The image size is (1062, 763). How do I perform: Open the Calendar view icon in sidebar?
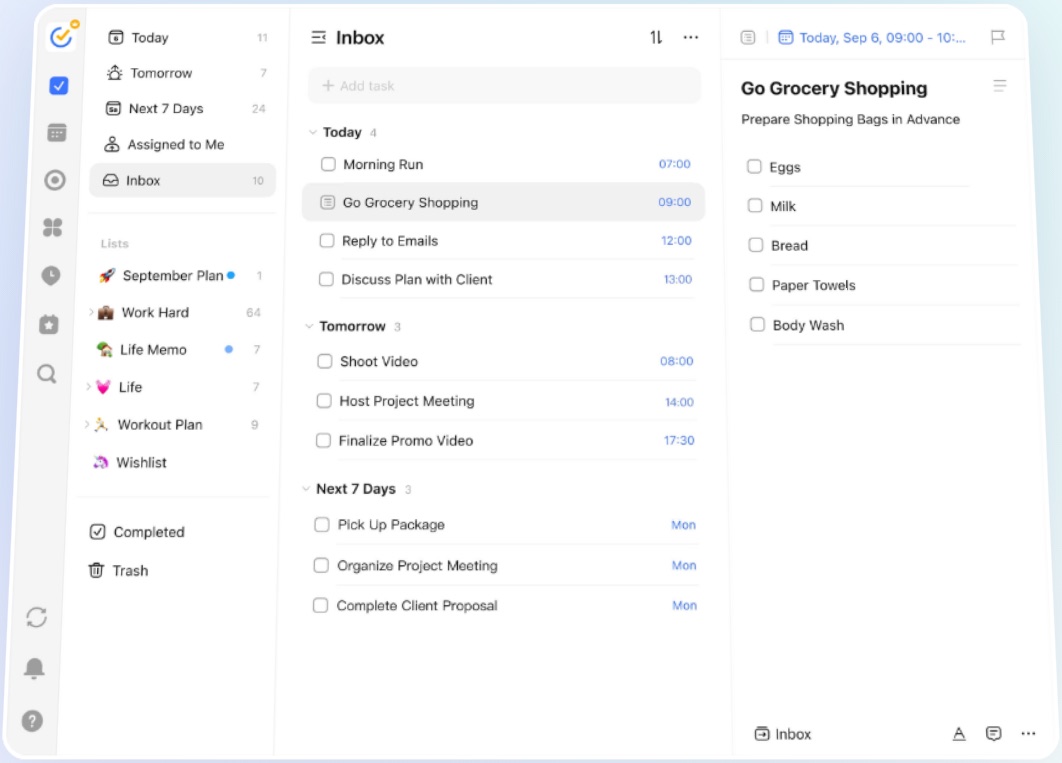click(57, 133)
